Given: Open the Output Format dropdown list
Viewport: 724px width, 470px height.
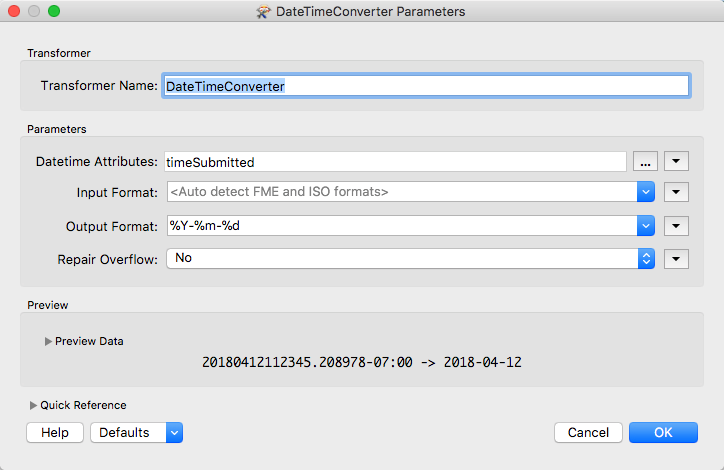Looking at the screenshot, I should pos(646,226).
